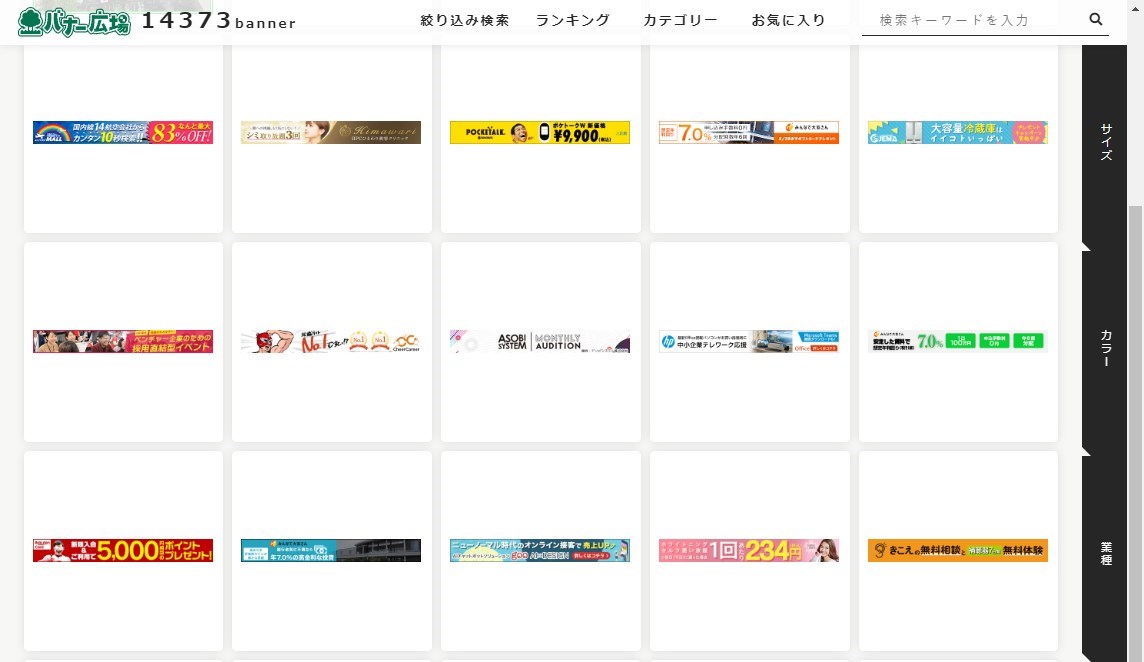Open 絞り込み検索 menu
Screen dimensions: 1144x662
point(465,20)
